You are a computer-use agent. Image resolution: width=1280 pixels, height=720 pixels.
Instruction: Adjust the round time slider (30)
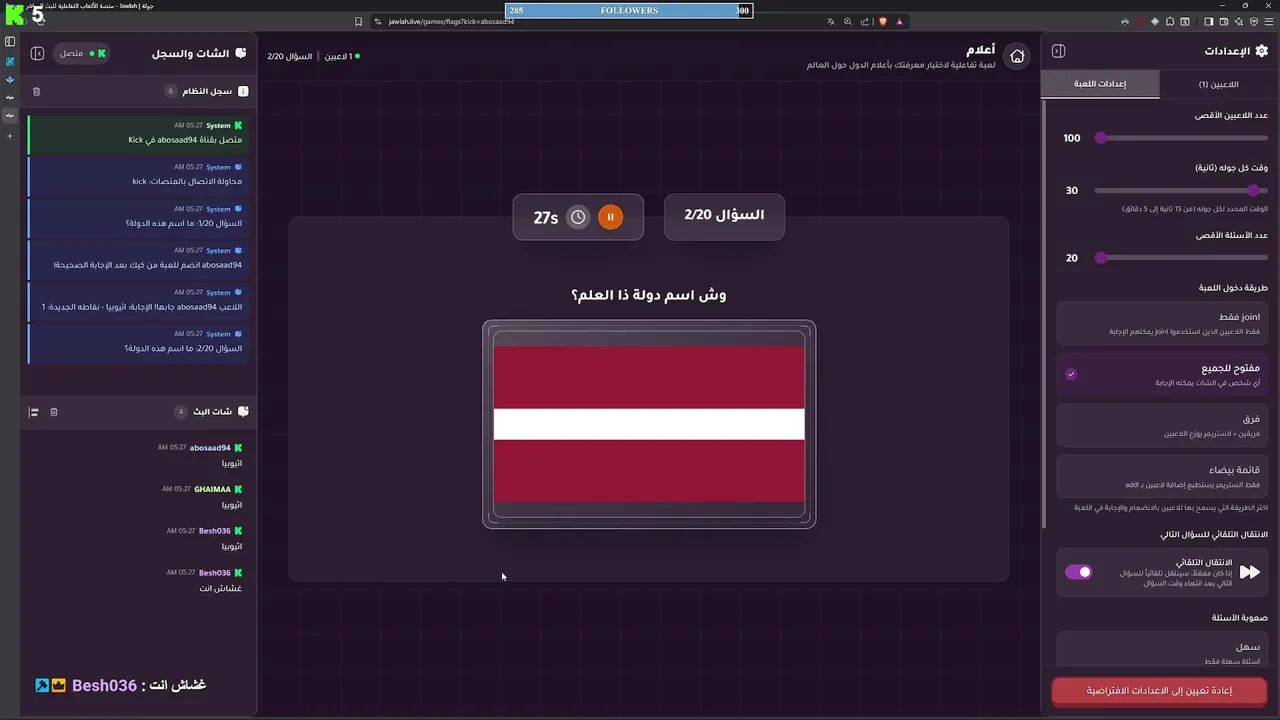1181,190
